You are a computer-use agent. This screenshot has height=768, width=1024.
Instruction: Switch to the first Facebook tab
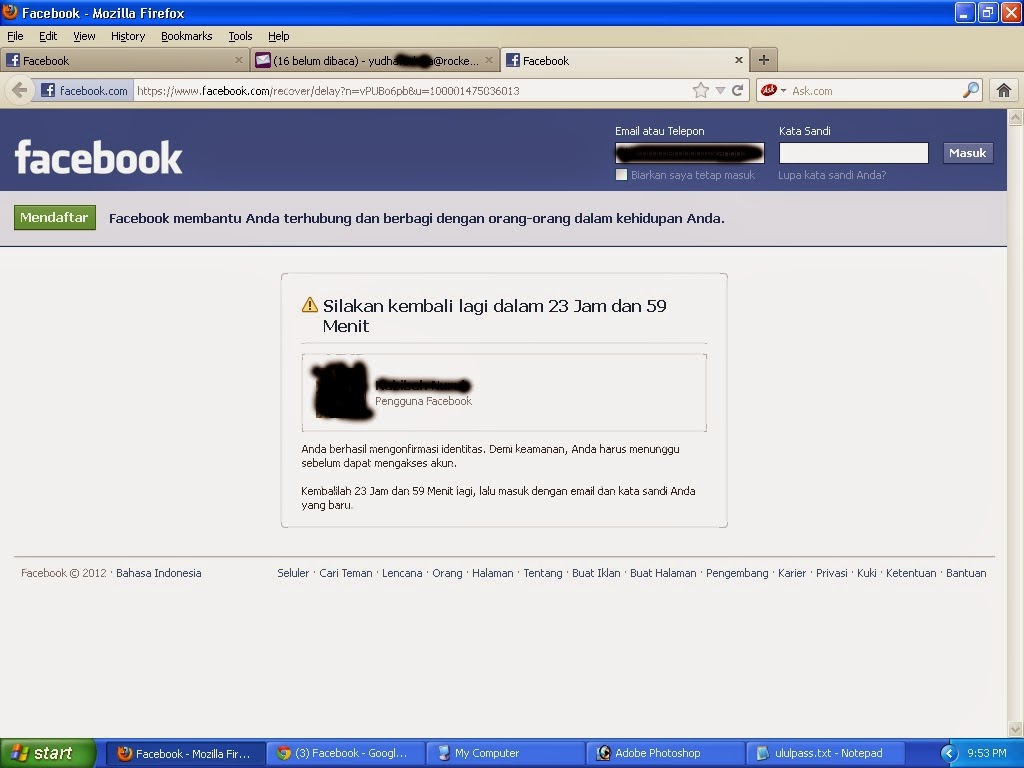point(124,60)
